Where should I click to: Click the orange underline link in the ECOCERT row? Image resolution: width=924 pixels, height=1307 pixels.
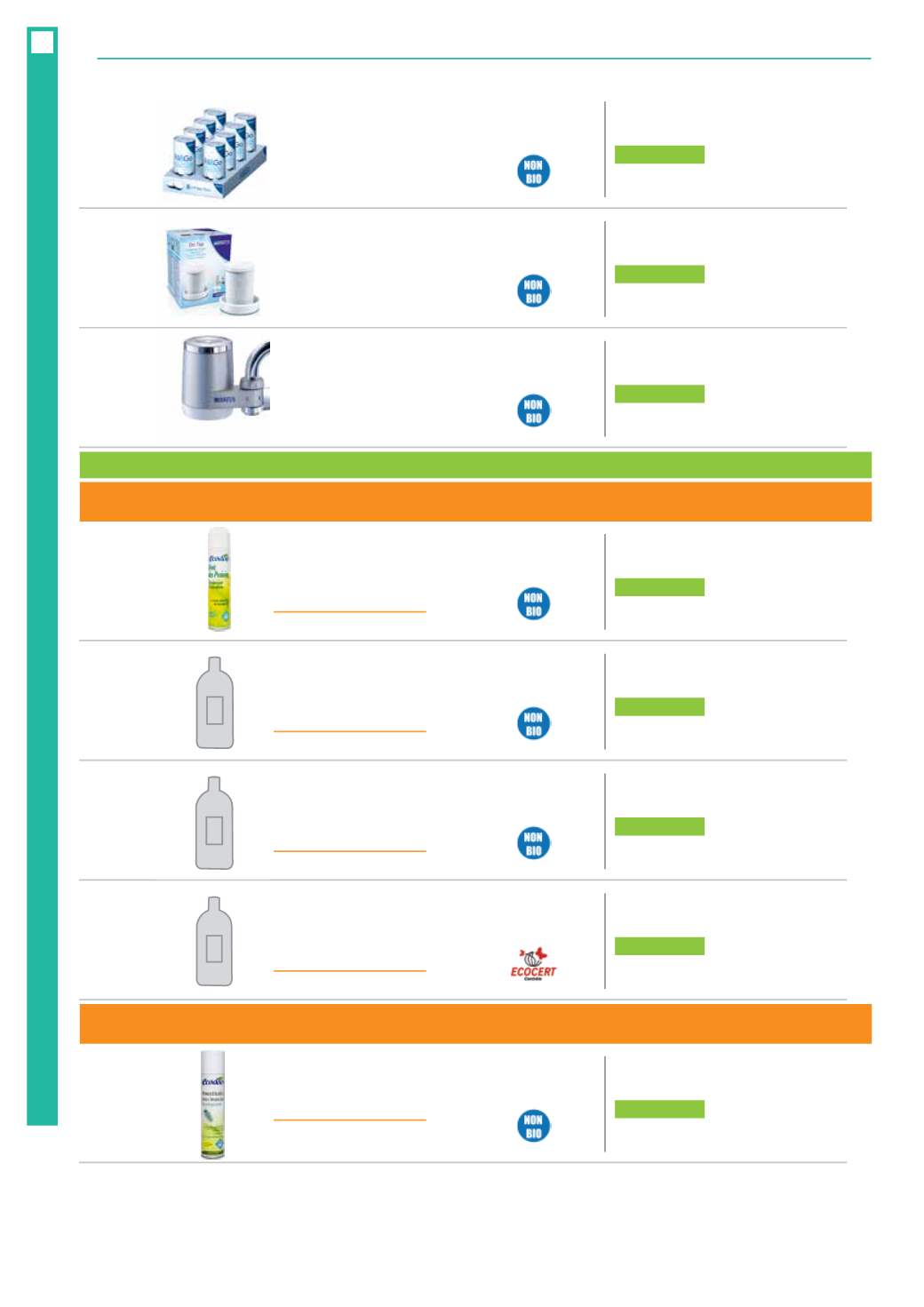[x=350, y=970]
